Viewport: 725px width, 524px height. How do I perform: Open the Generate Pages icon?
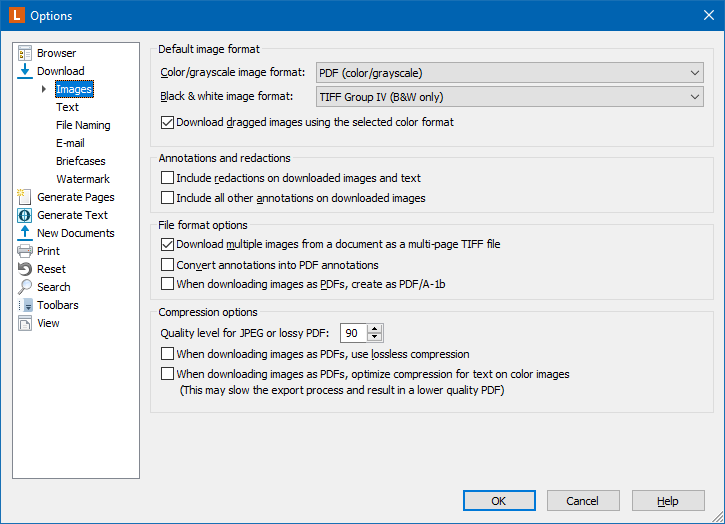tap(25, 197)
